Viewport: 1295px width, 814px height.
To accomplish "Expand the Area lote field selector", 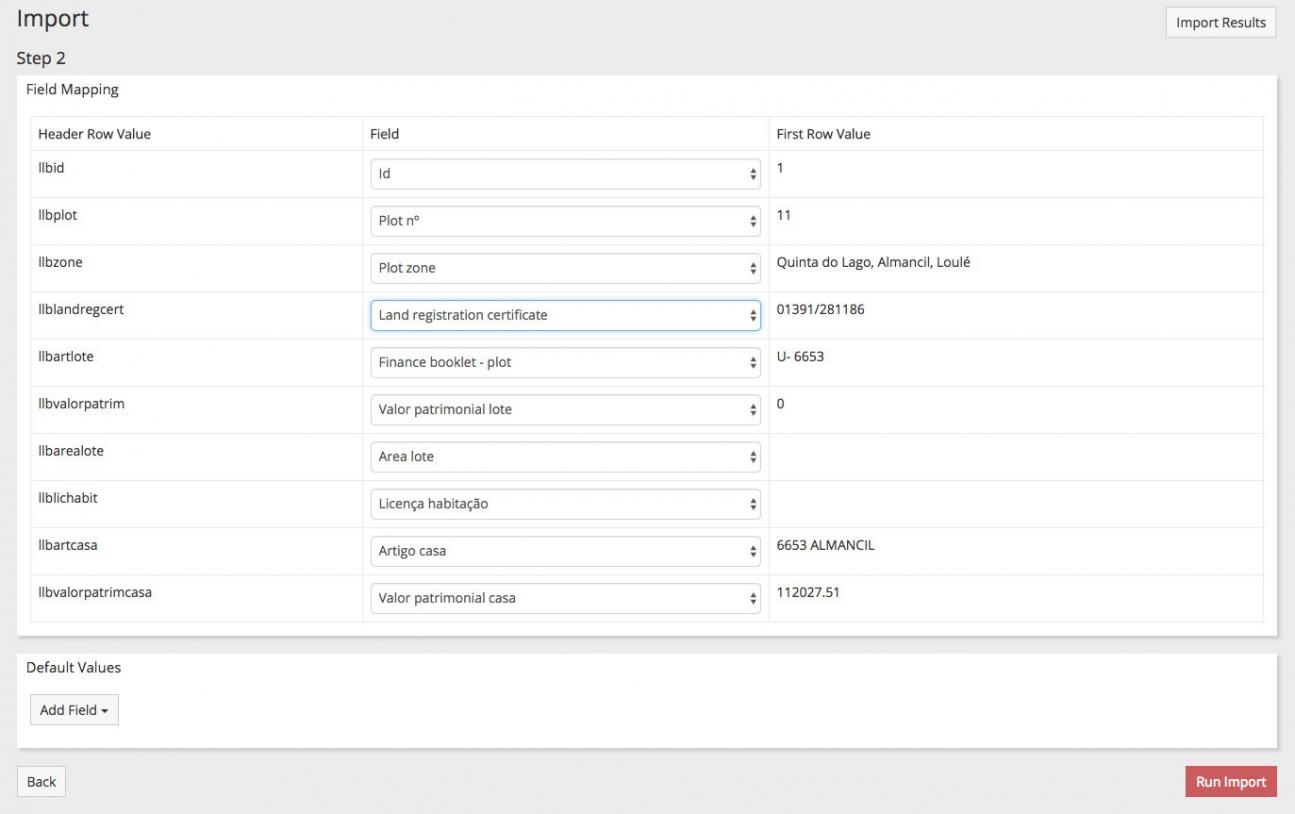I will [x=565, y=456].
